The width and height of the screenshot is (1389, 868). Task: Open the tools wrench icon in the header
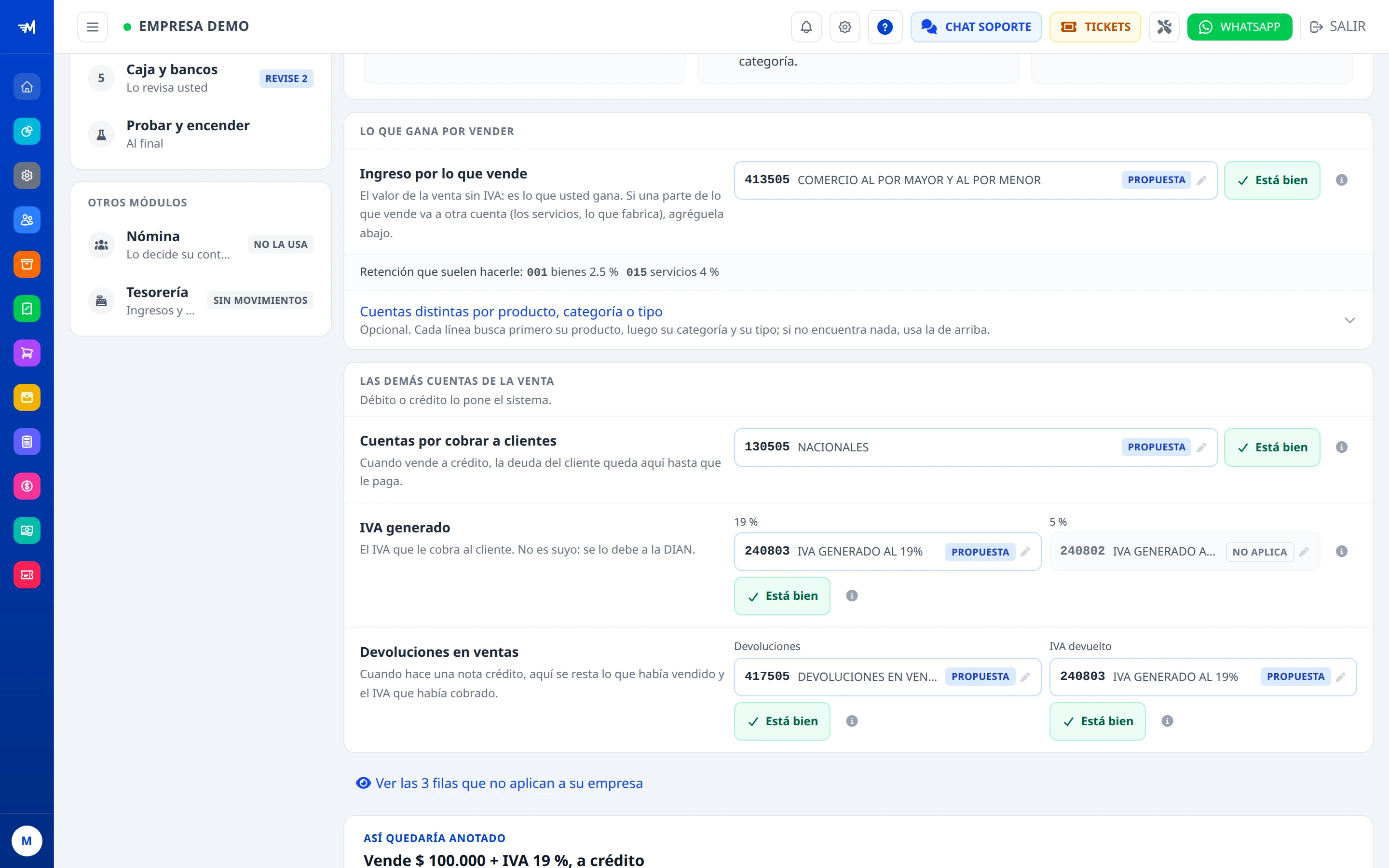(x=1163, y=27)
